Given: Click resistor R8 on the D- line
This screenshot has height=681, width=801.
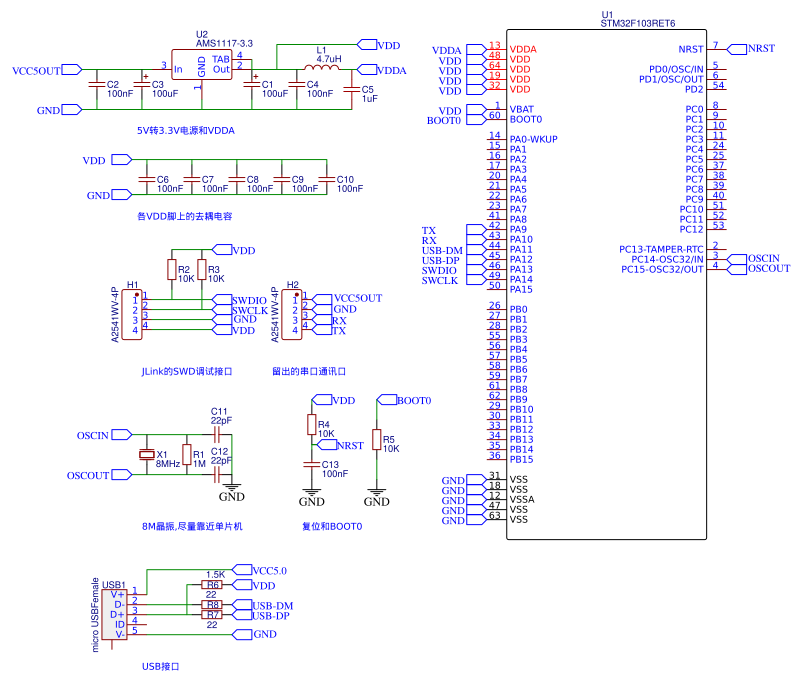Looking at the screenshot, I should click(212, 604).
